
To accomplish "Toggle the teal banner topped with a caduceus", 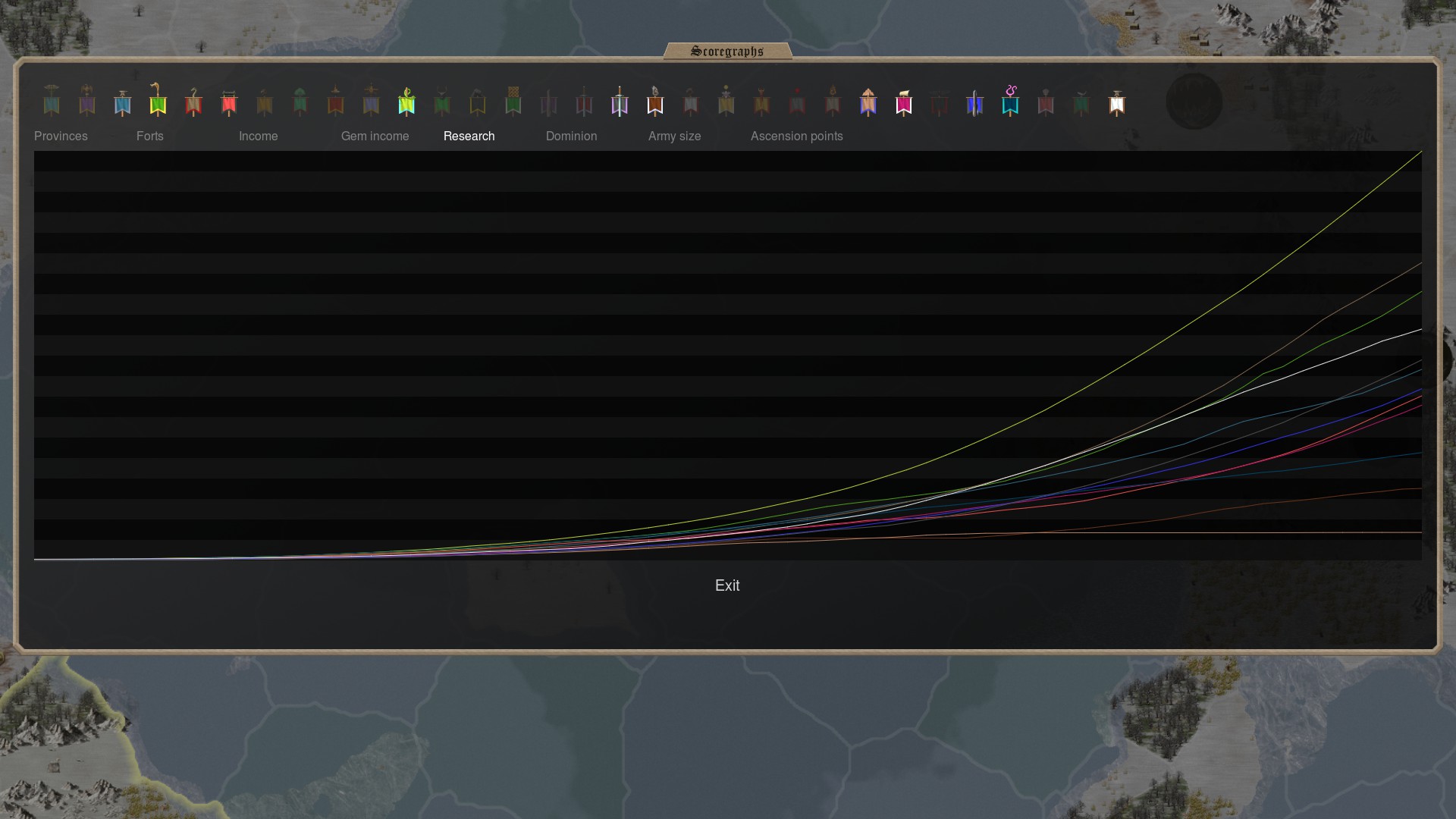I will 52,100.
